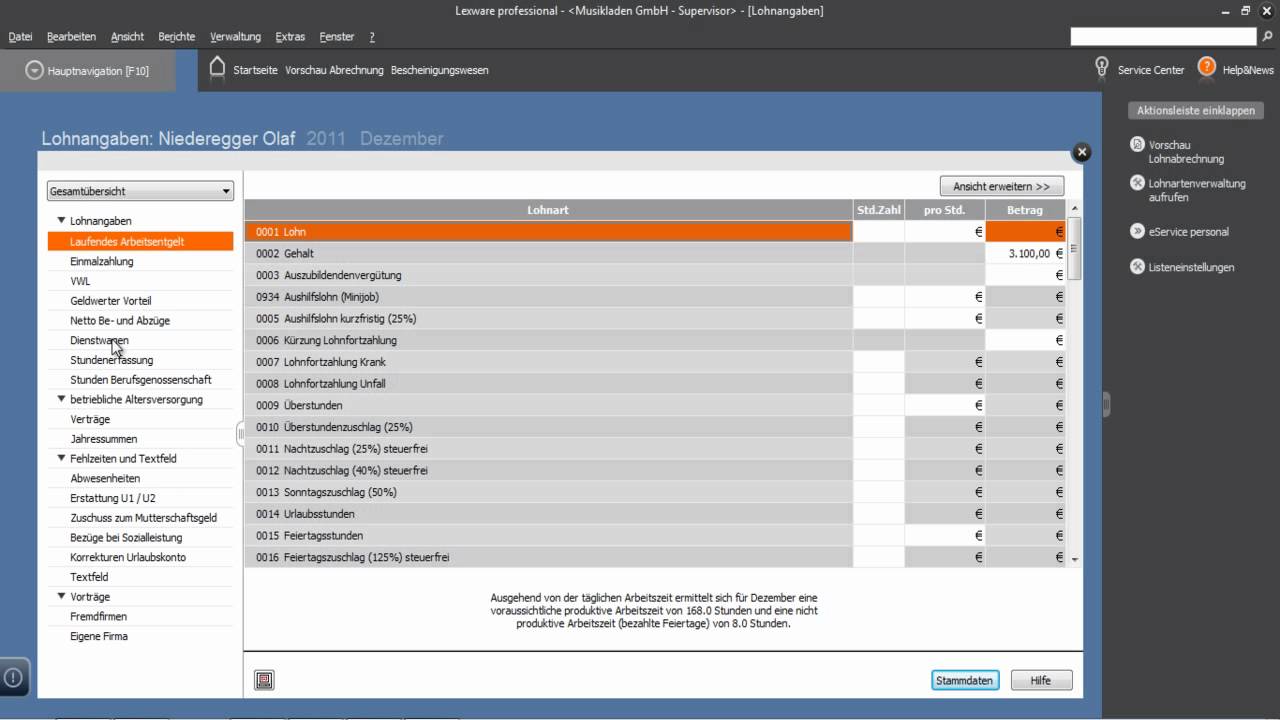The image size is (1280, 720).
Task: Click the up arrow of the table scrollbar
Action: (x=1075, y=208)
